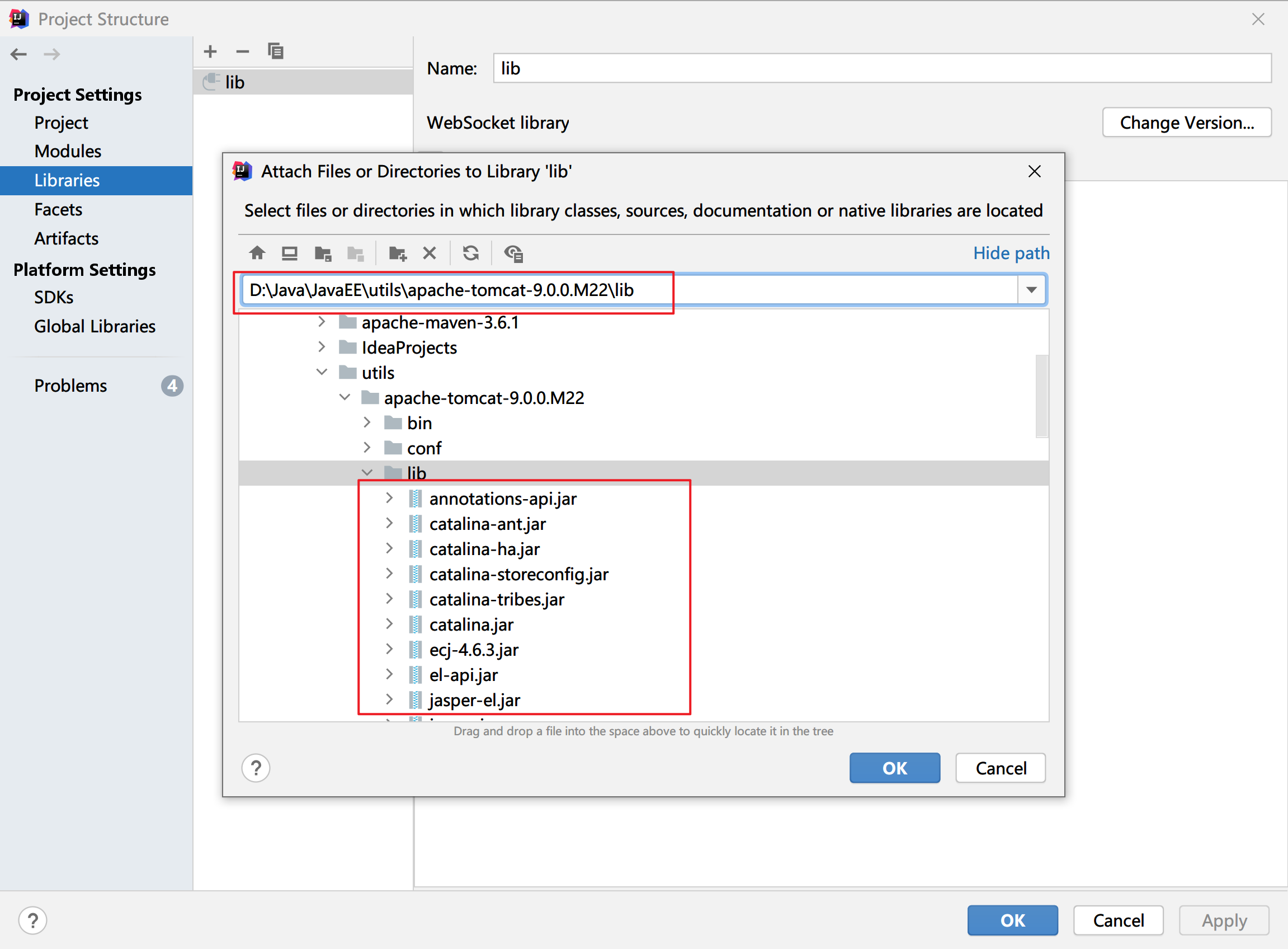This screenshot has width=1288, height=949.
Task: Select Artifacts in the Project Settings list
Action: click(x=66, y=238)
